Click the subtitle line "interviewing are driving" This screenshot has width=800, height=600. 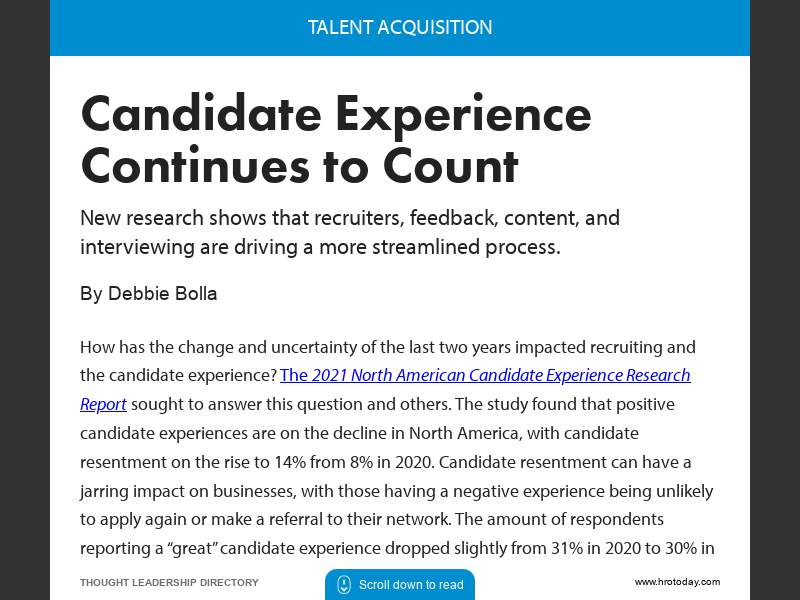tap(320, 247)
